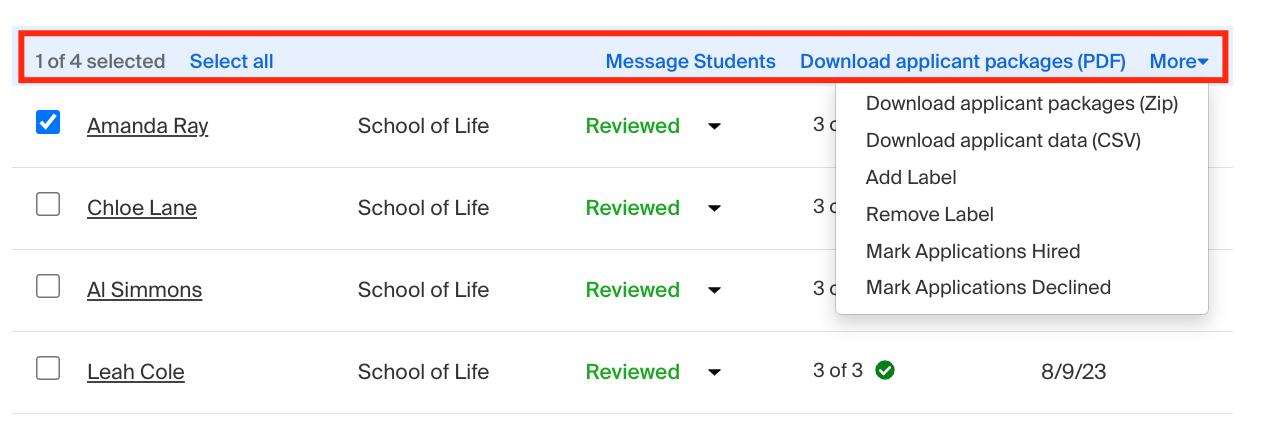1262x430 pixels.
Task: Open the More dropdown in toolbar
Action: pyautogui.click(x=1179, y=62)
